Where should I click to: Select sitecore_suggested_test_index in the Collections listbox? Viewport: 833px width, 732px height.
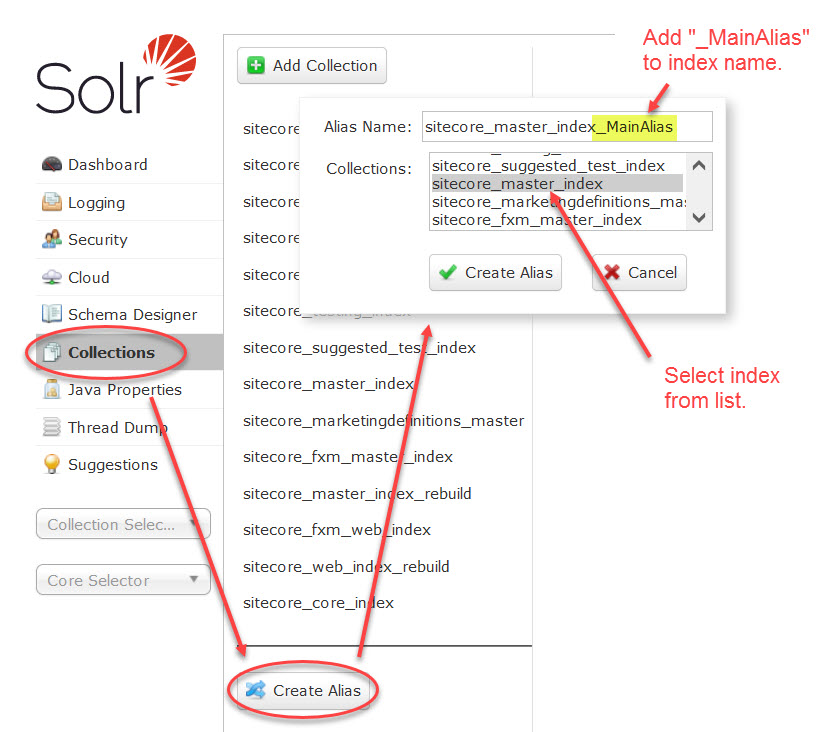coord(557,166)
